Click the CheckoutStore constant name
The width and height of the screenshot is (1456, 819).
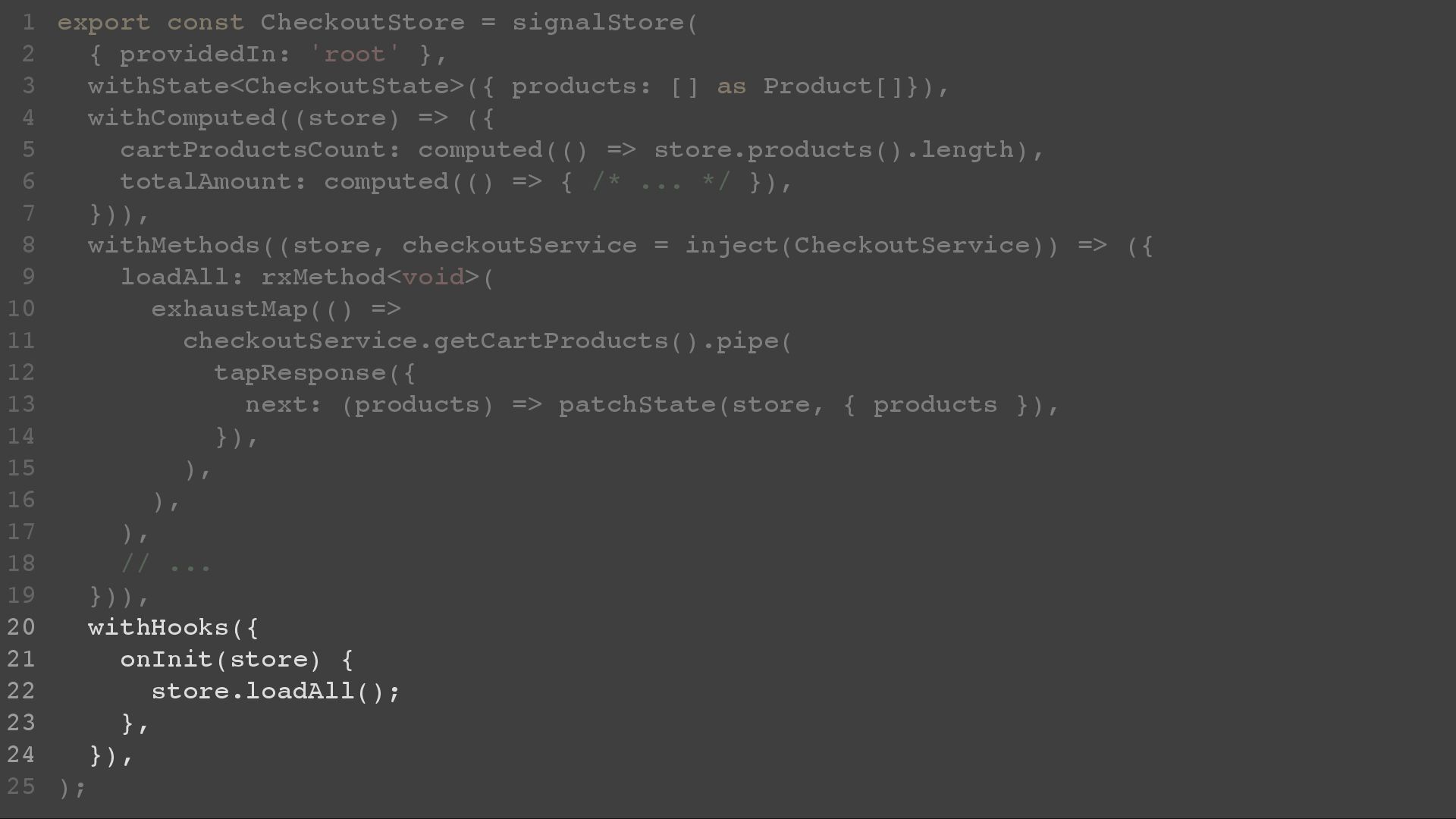(x=362, y=23)
